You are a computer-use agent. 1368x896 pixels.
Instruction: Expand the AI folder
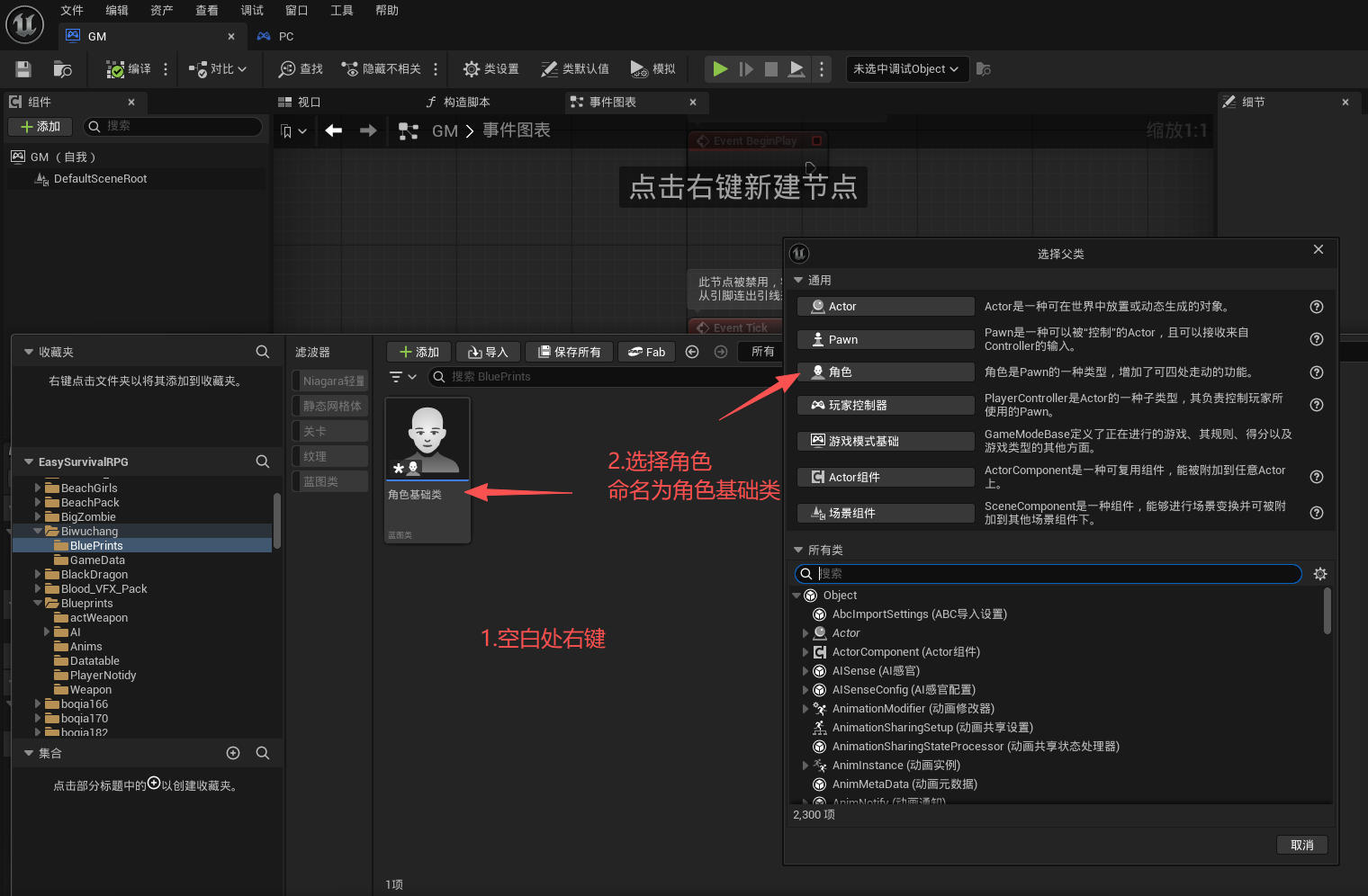pos(47,632)
